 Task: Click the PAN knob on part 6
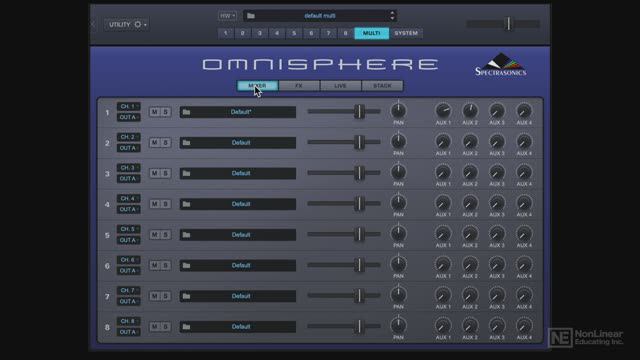point(398,264)
